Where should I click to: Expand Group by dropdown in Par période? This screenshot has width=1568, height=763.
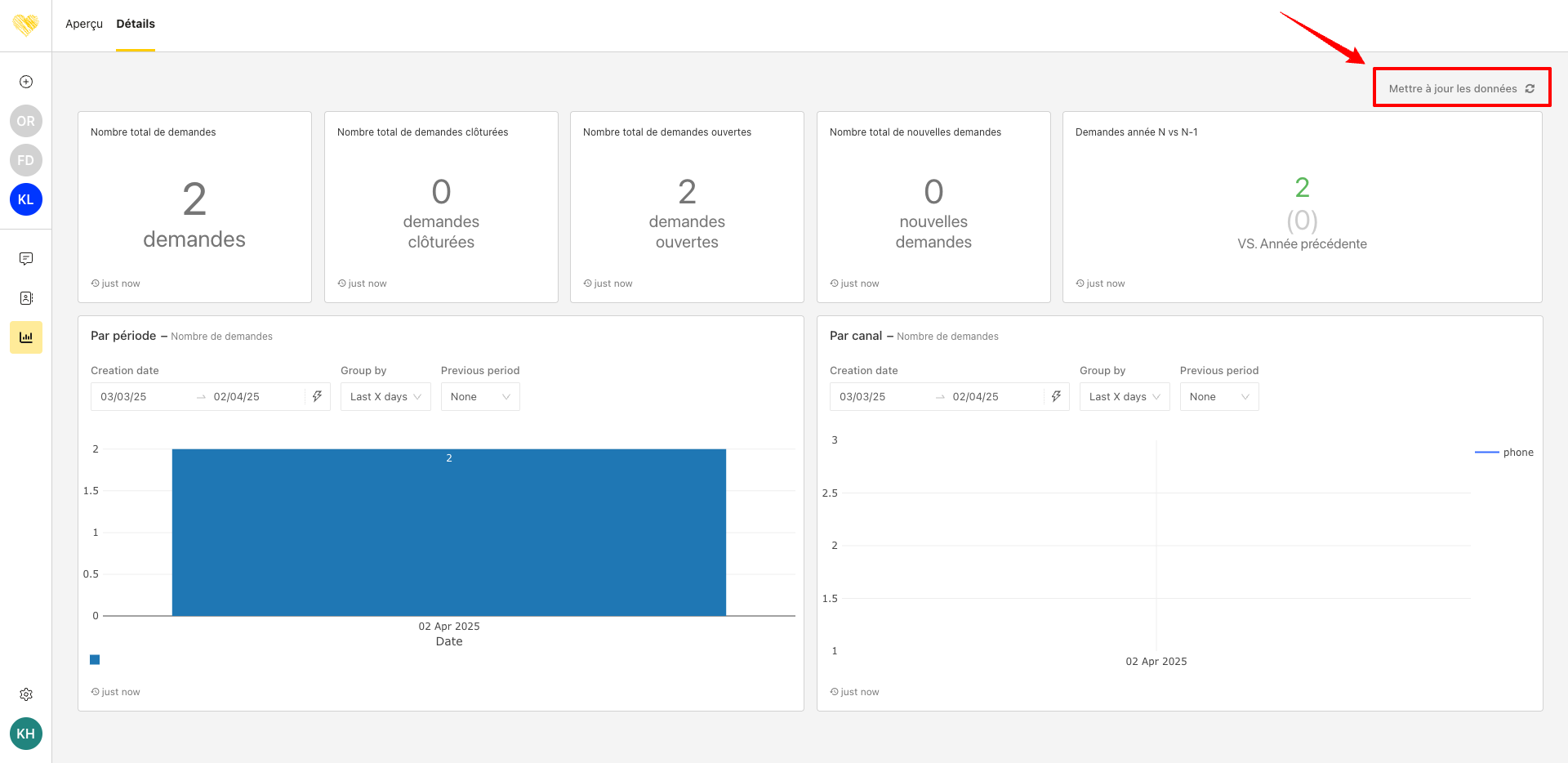pyautogui.click(x=385, y=397)
